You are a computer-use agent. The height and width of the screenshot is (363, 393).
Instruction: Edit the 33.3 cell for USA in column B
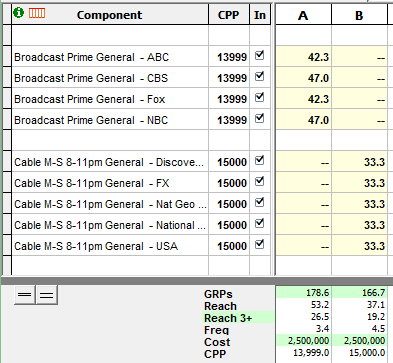(360, 246)
